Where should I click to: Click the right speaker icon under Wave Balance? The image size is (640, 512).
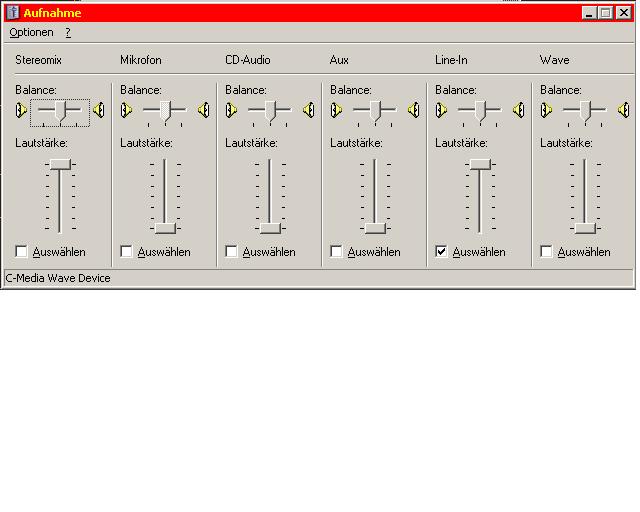click(x=623, y=110)
